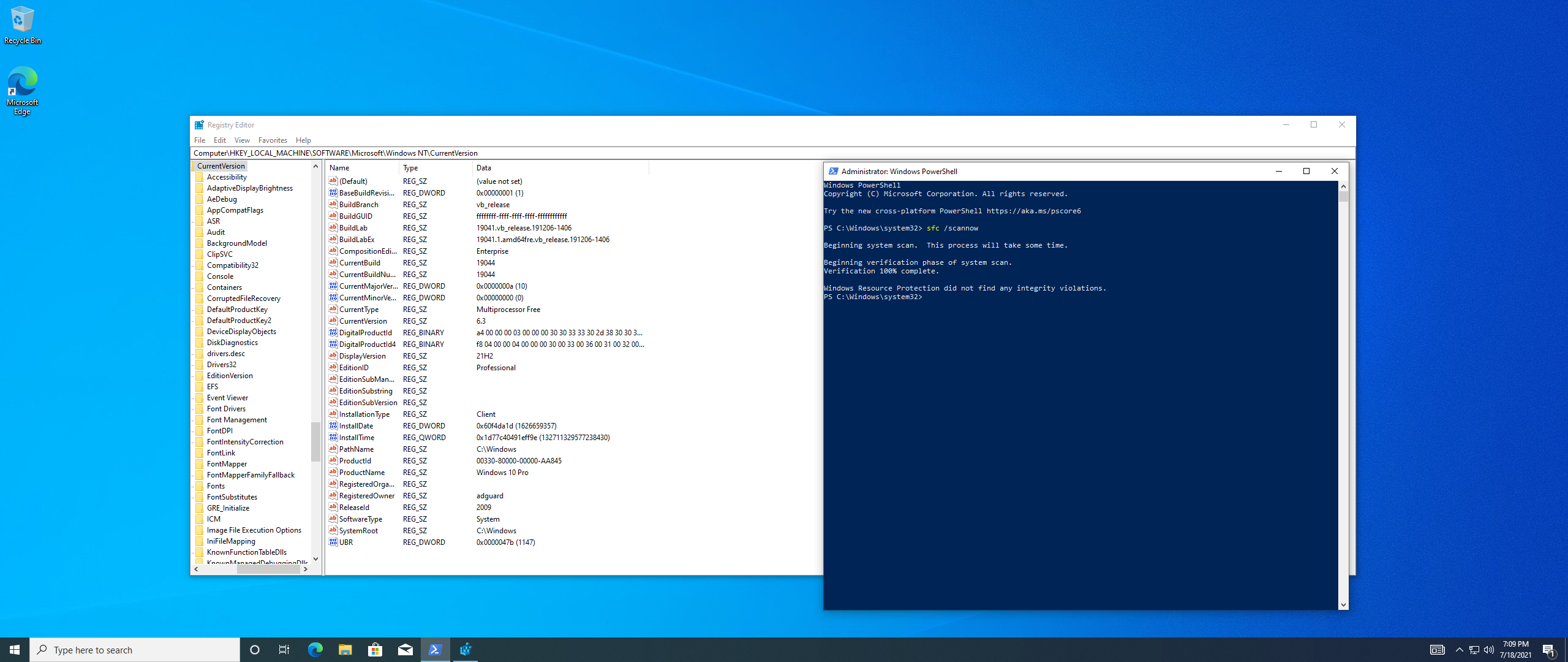This screenshot has width=1568, height=662.
Task: Switch to Registry Editor via taskbar icon
Action: coord(466,650)
